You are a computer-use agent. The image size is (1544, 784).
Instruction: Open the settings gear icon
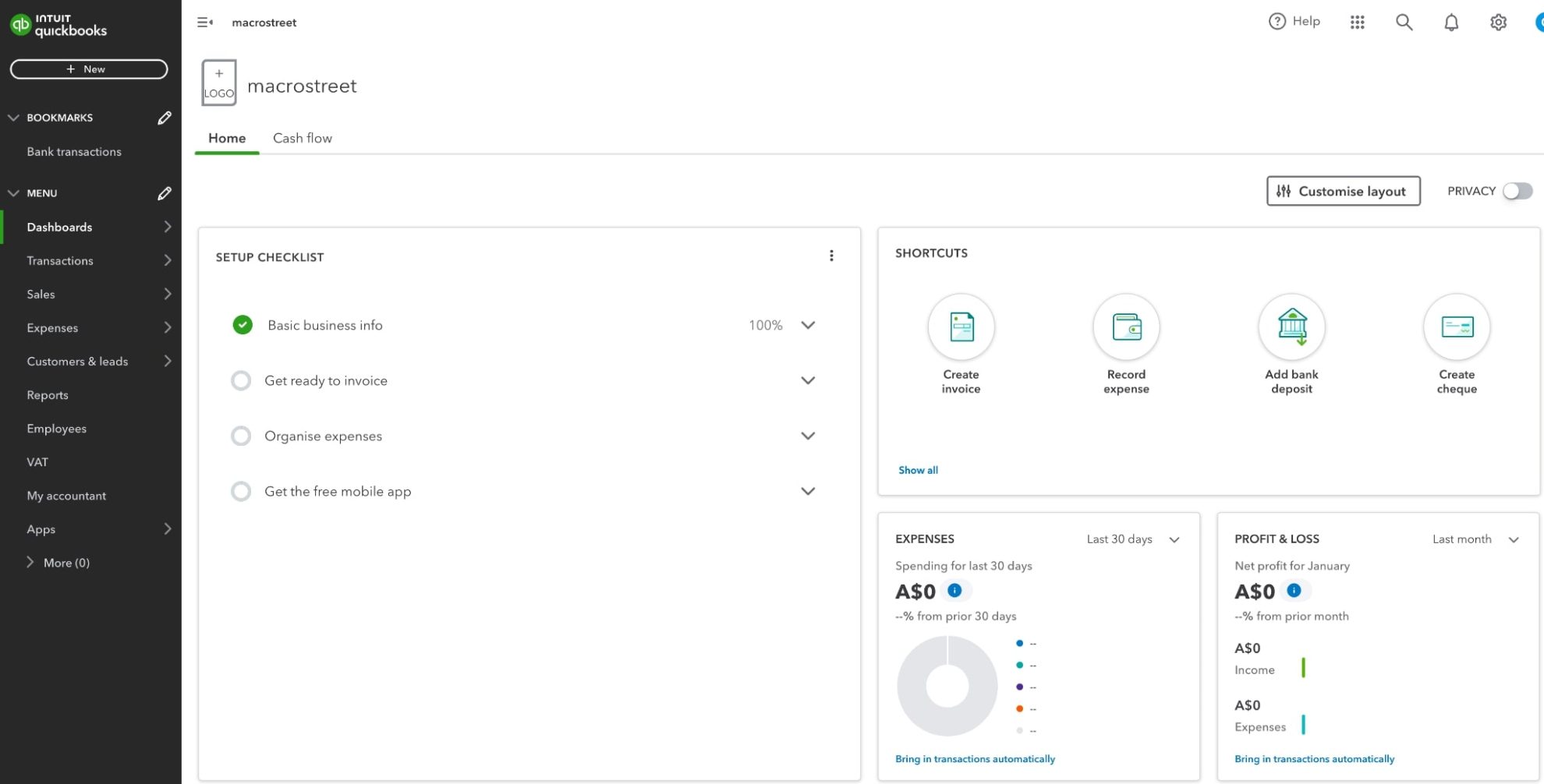[1498, 23]
